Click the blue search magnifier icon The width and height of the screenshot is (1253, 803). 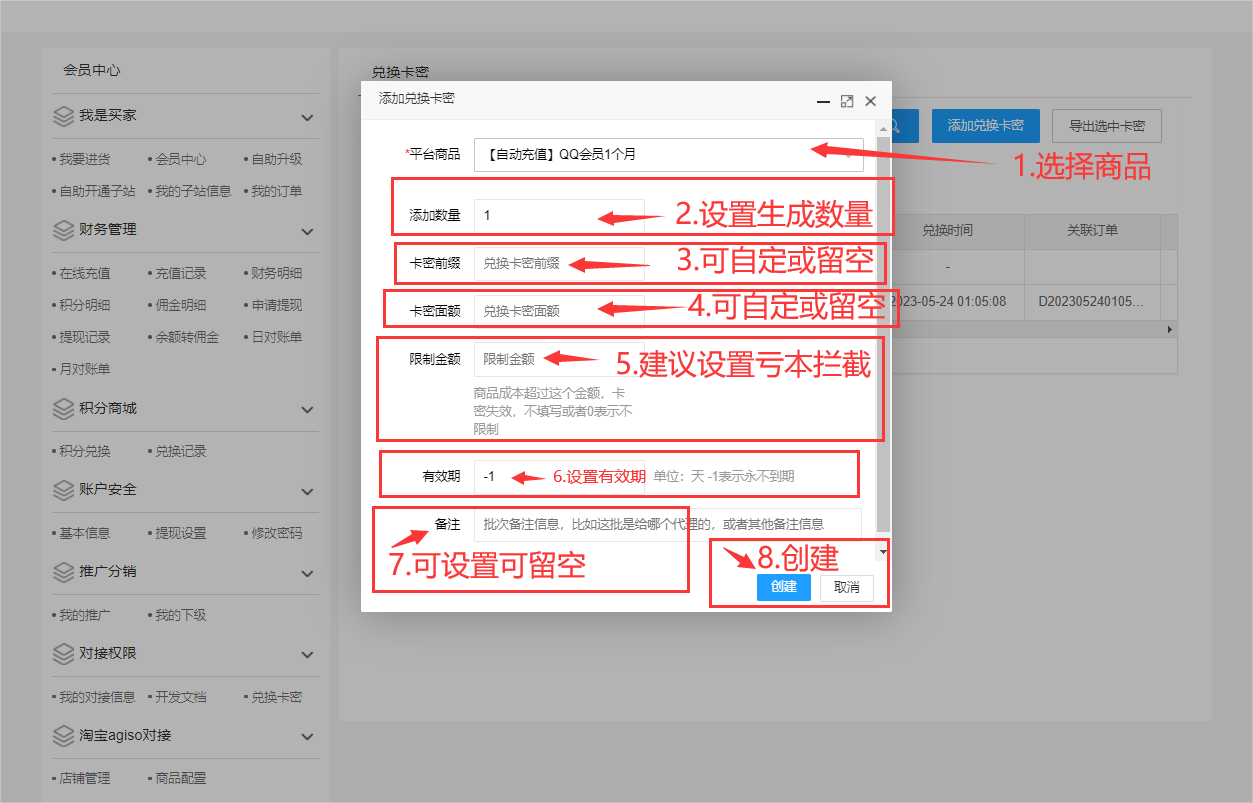point(897,125)
